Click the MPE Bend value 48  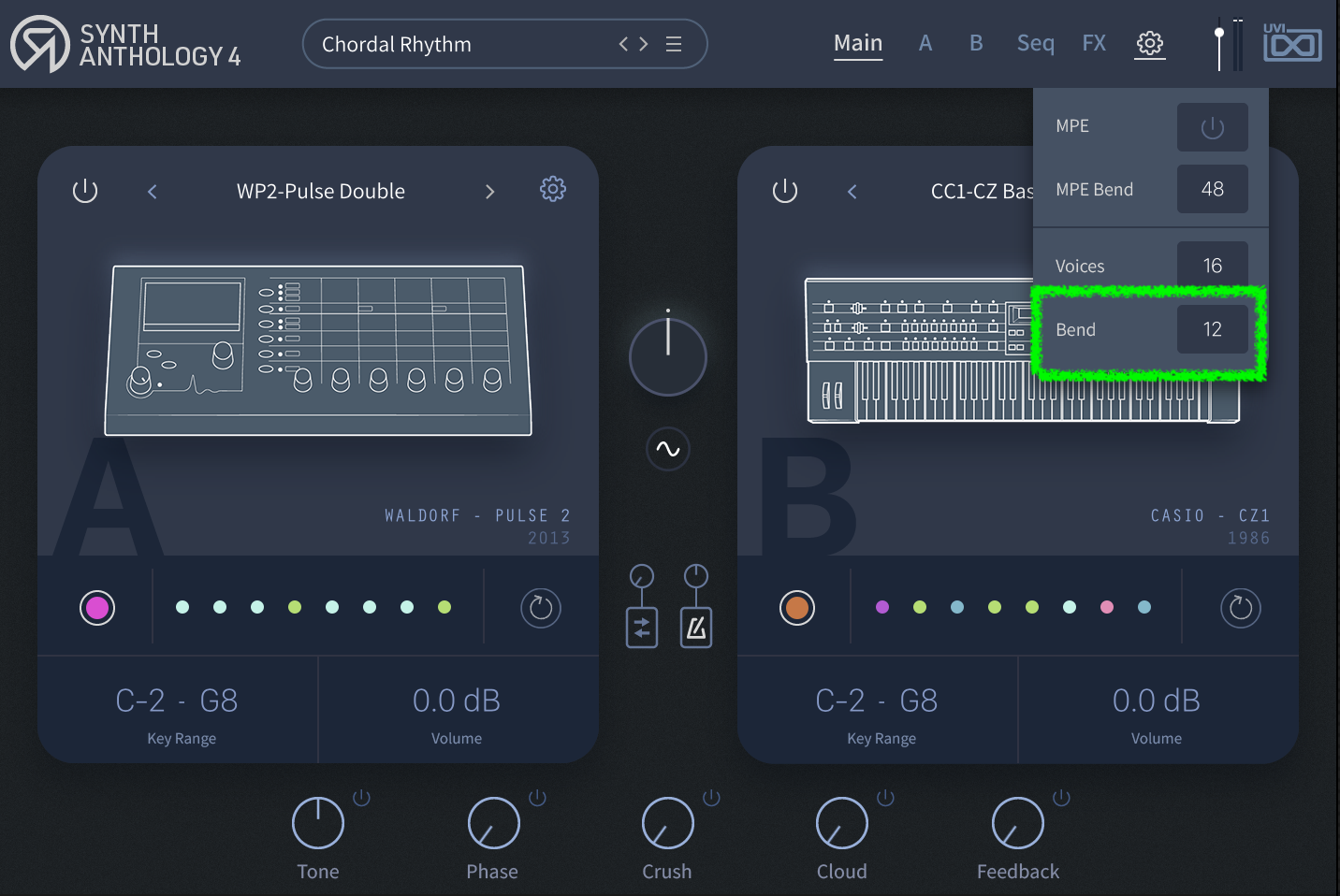pos(1212,189)
